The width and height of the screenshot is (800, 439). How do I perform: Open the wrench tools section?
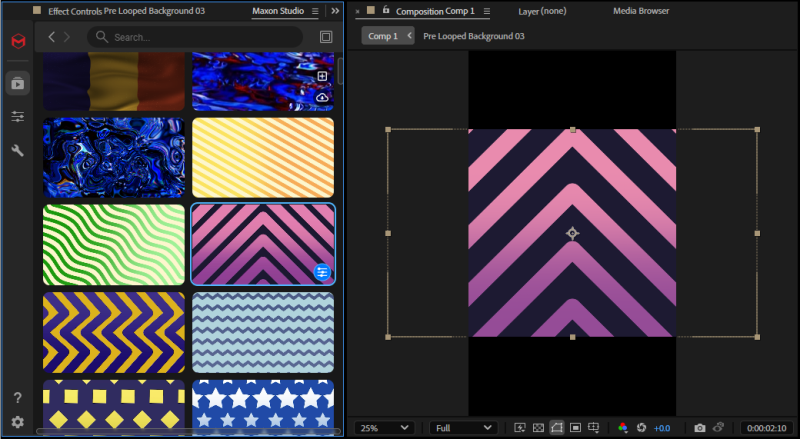(x=18, y=151)
